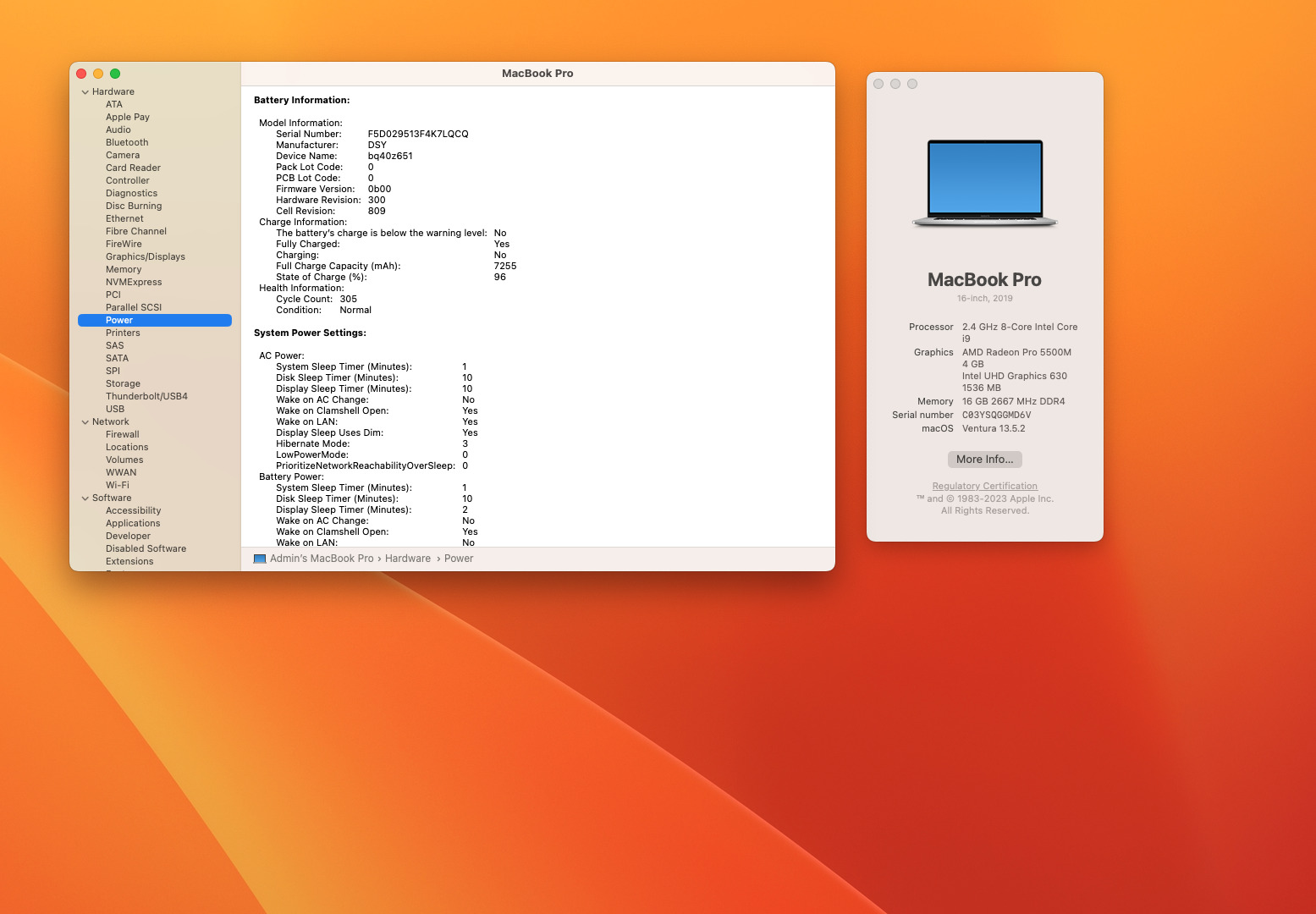This screenshot has height=914, width=1316.
Task: Collapse the Network section chevron
Action: tap(85, 422)
